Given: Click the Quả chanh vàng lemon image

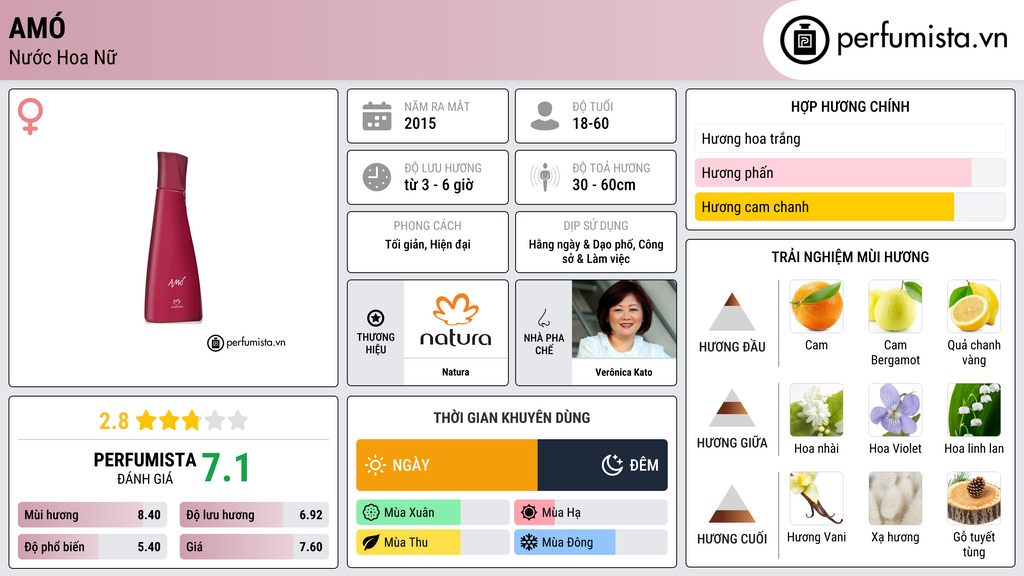Looking at the screenshot, I should click(x=974, y=306).
